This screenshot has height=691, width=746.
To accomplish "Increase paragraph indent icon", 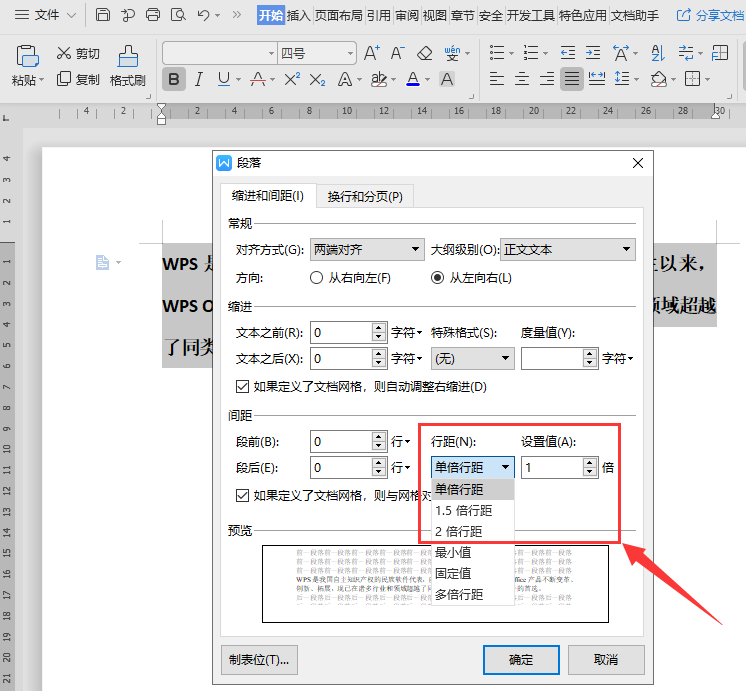I will (x=593, y=53).
